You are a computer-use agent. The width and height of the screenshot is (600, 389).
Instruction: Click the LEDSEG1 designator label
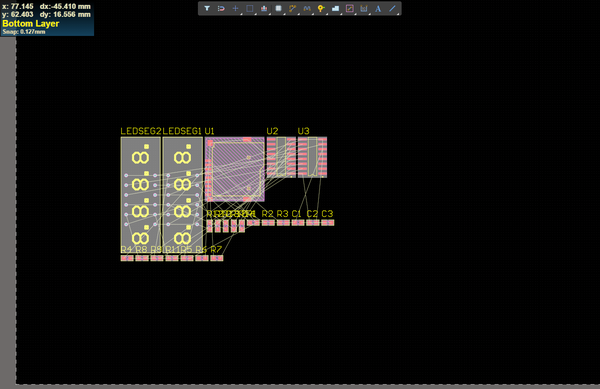pos(182,131)
